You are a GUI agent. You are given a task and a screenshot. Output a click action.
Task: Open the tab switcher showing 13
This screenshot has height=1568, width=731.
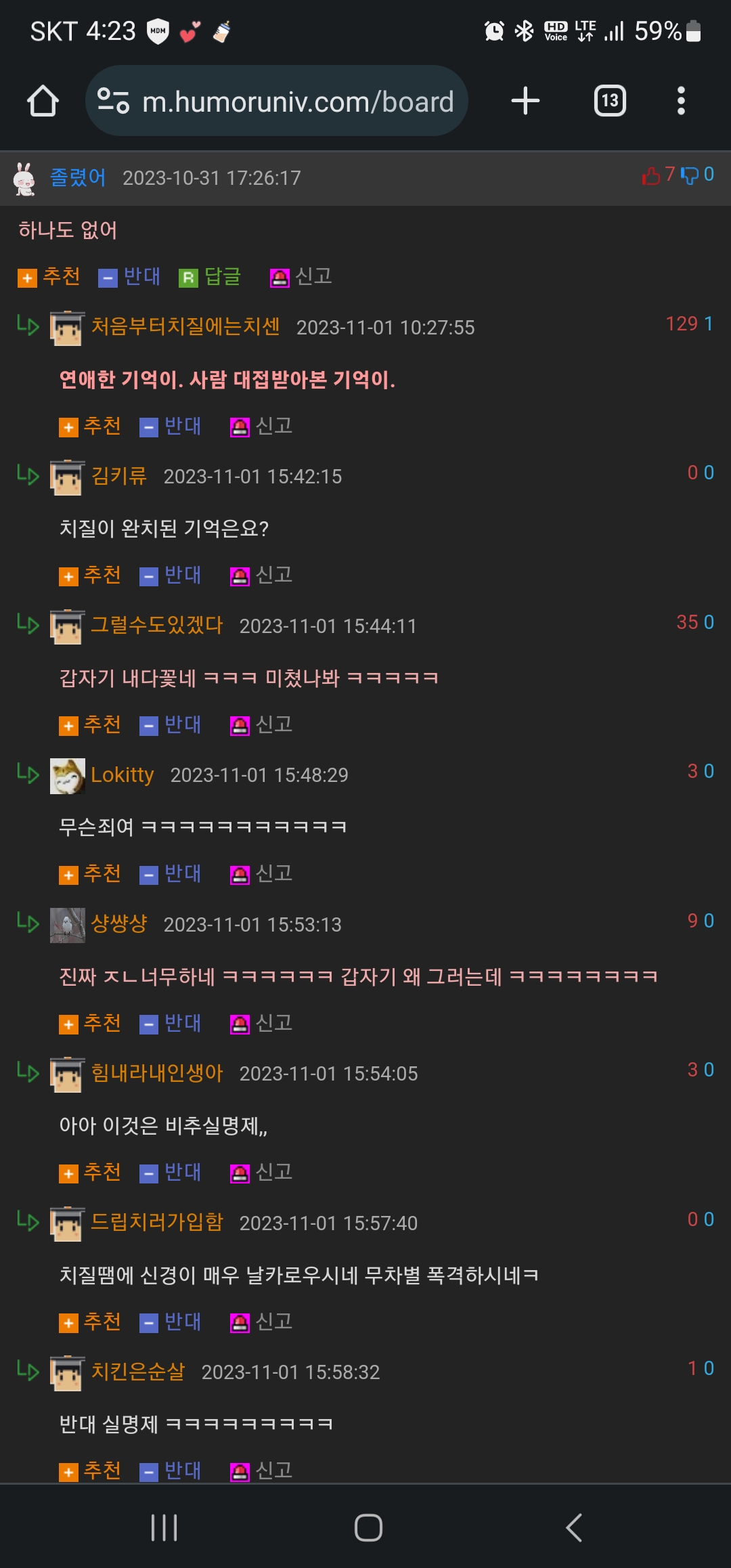pos(610,101)
